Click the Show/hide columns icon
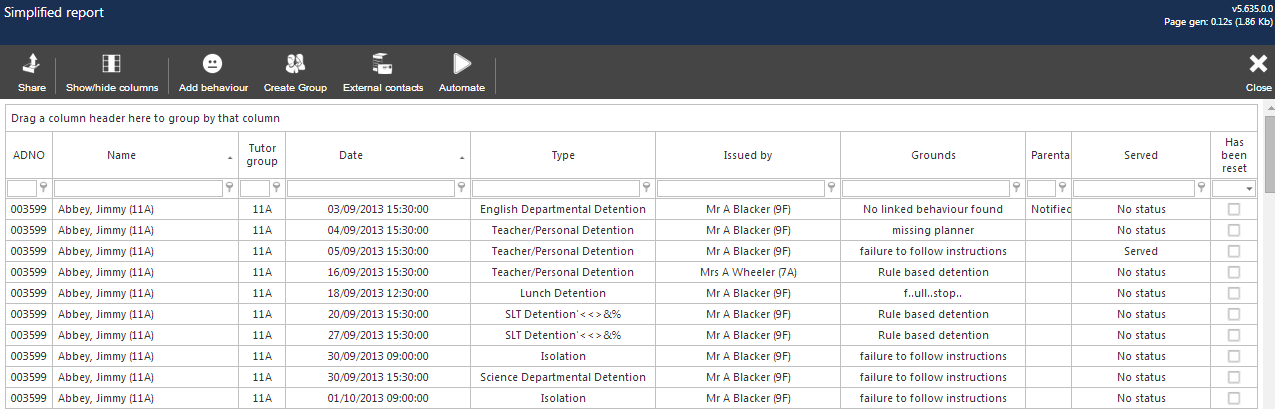Viewport: 1275px width, 409px height. click(112, 64)
